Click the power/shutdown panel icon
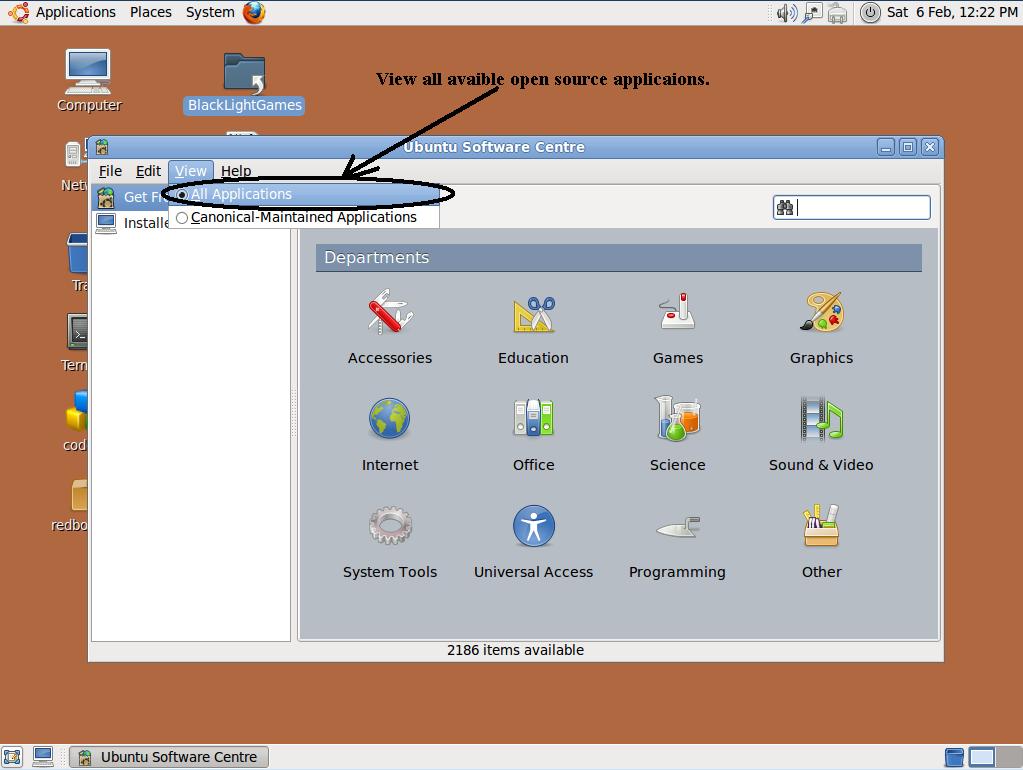 click(x=870, y=13)
